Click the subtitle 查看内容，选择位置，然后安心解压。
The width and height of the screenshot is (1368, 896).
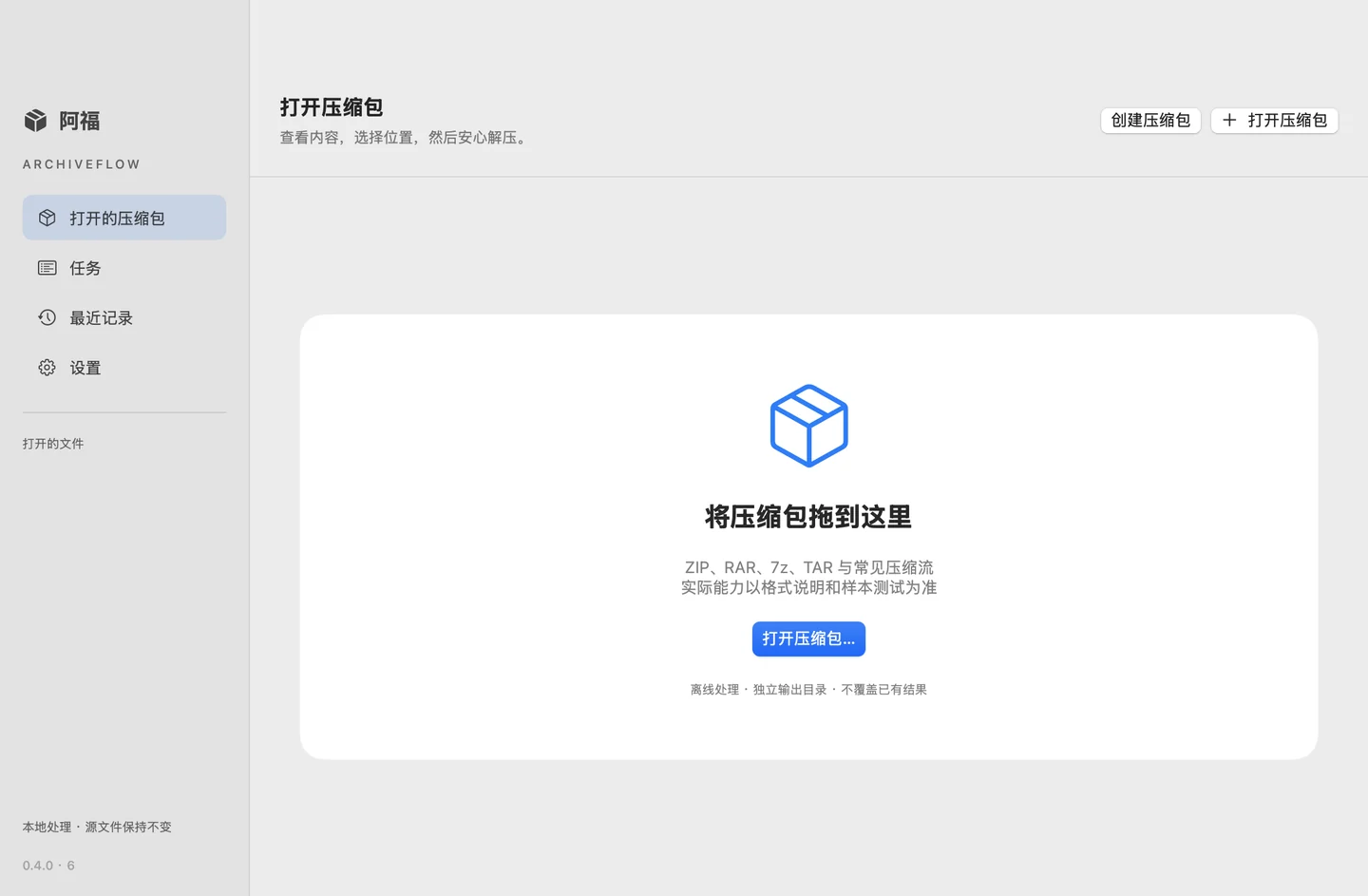(406, 138)
